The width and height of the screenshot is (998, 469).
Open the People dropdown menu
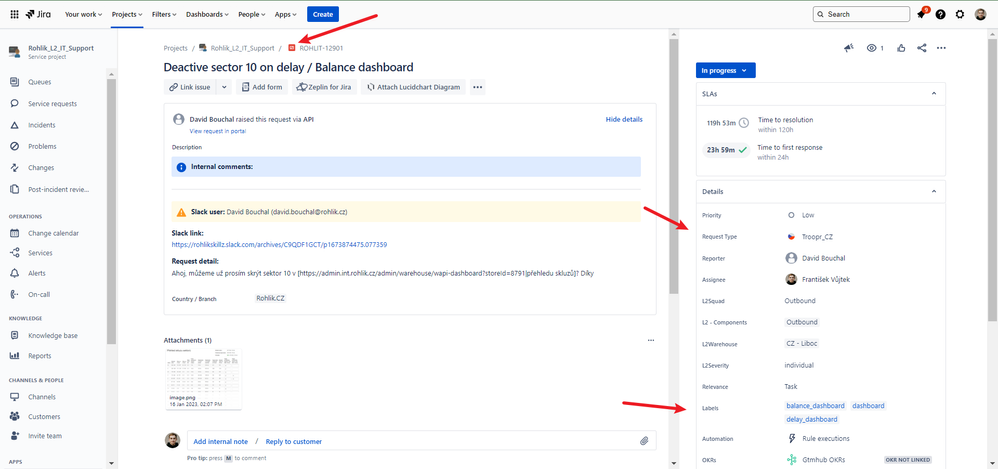pos(253,14)
